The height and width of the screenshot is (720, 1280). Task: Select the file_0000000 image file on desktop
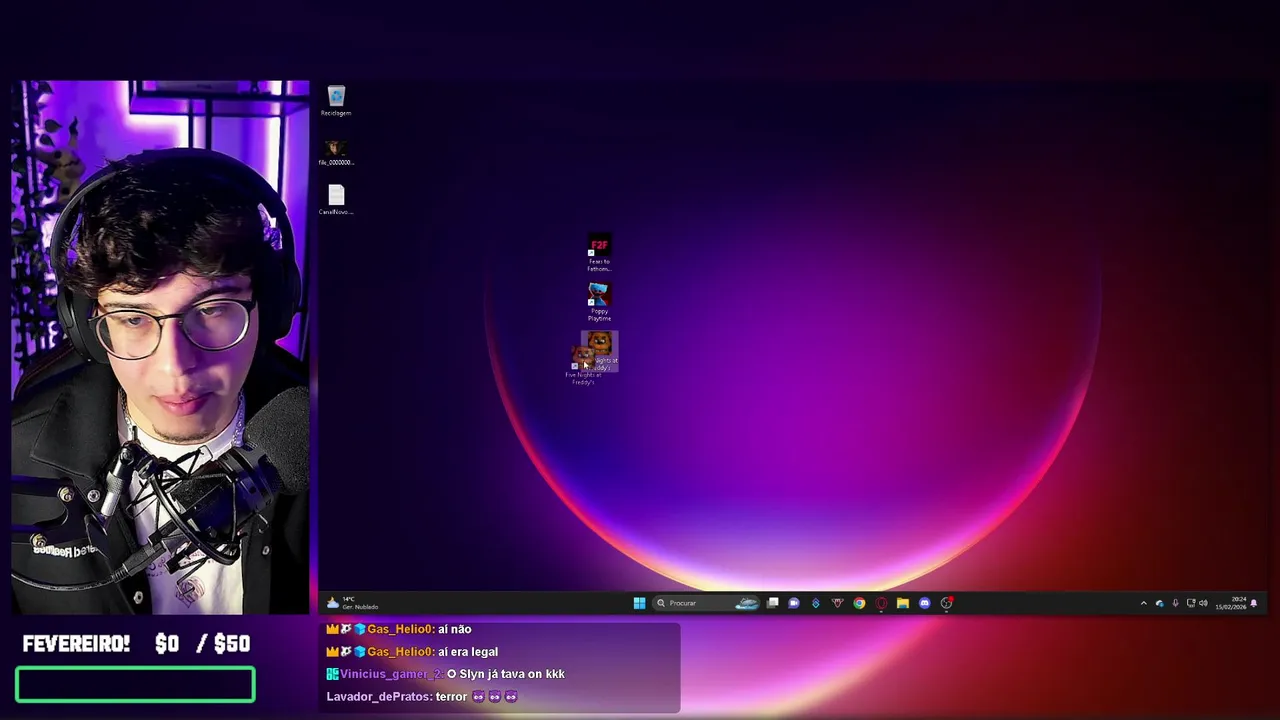click(x=336, y=152)
